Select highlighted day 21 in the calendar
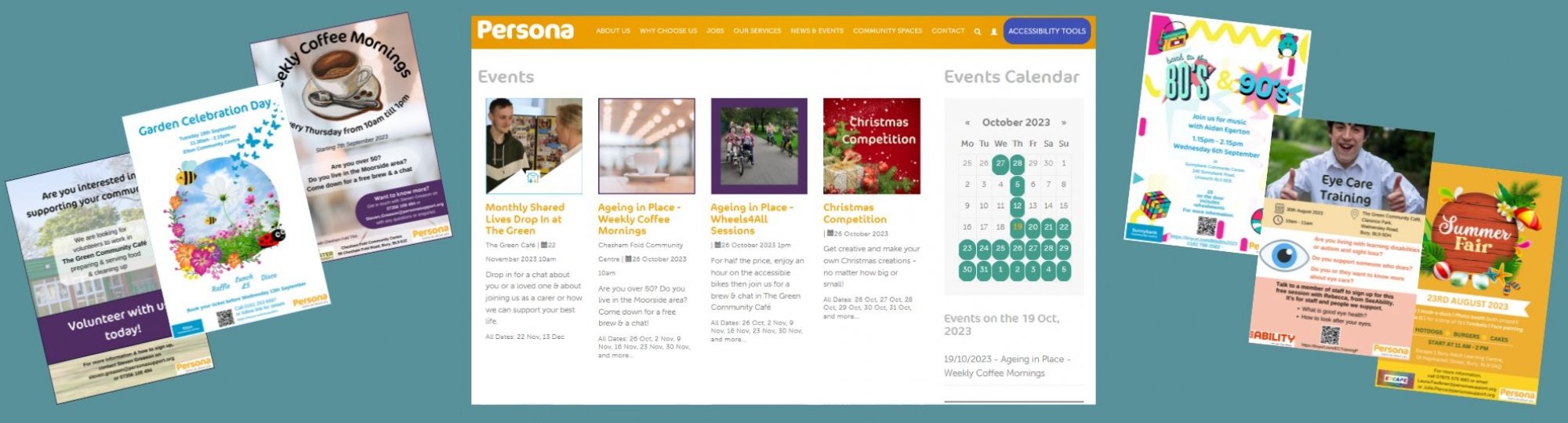The height and width of the screenshot is (423, 1568). click(1048, 228)
